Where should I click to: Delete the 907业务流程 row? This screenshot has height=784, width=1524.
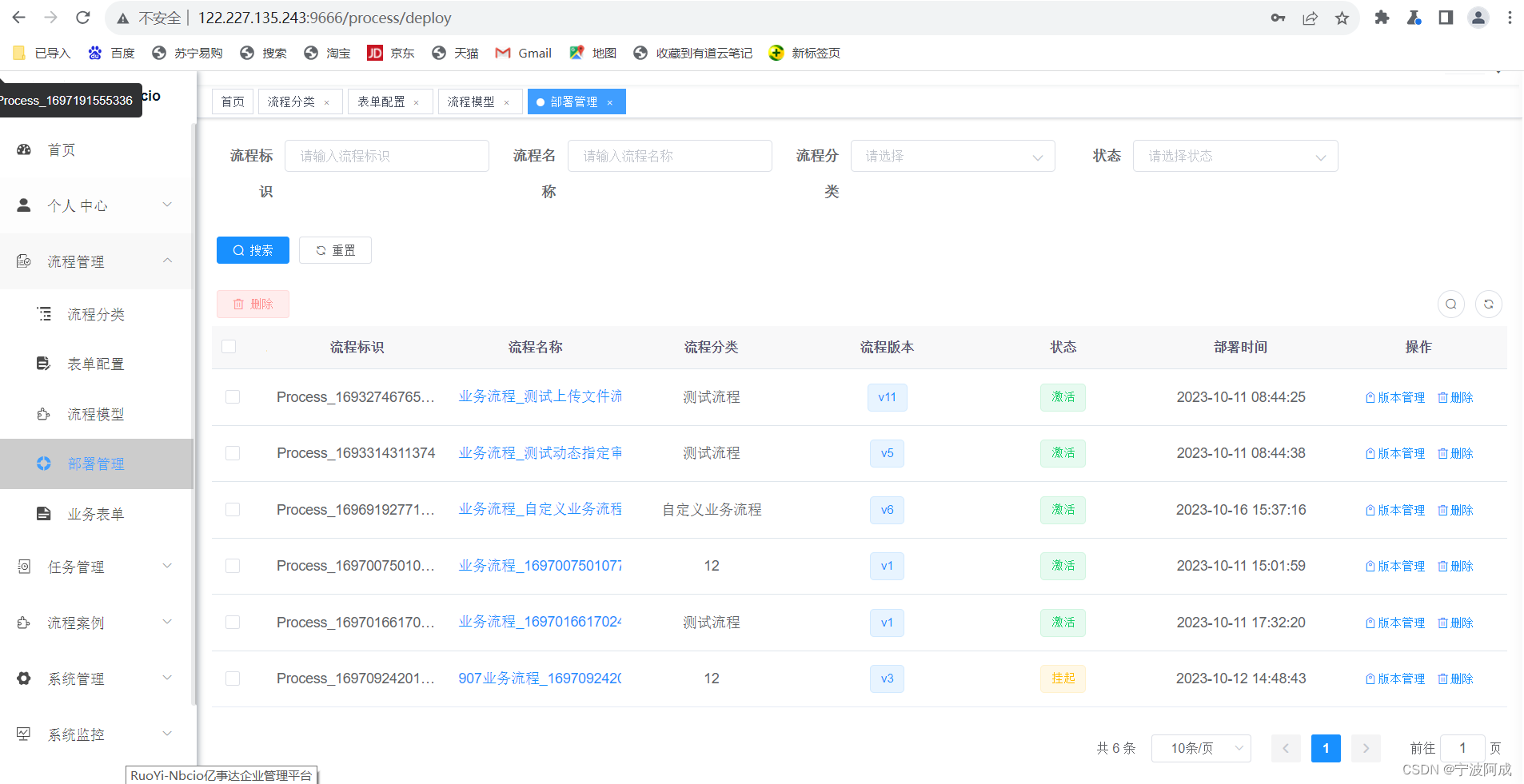click(1455, 679)
